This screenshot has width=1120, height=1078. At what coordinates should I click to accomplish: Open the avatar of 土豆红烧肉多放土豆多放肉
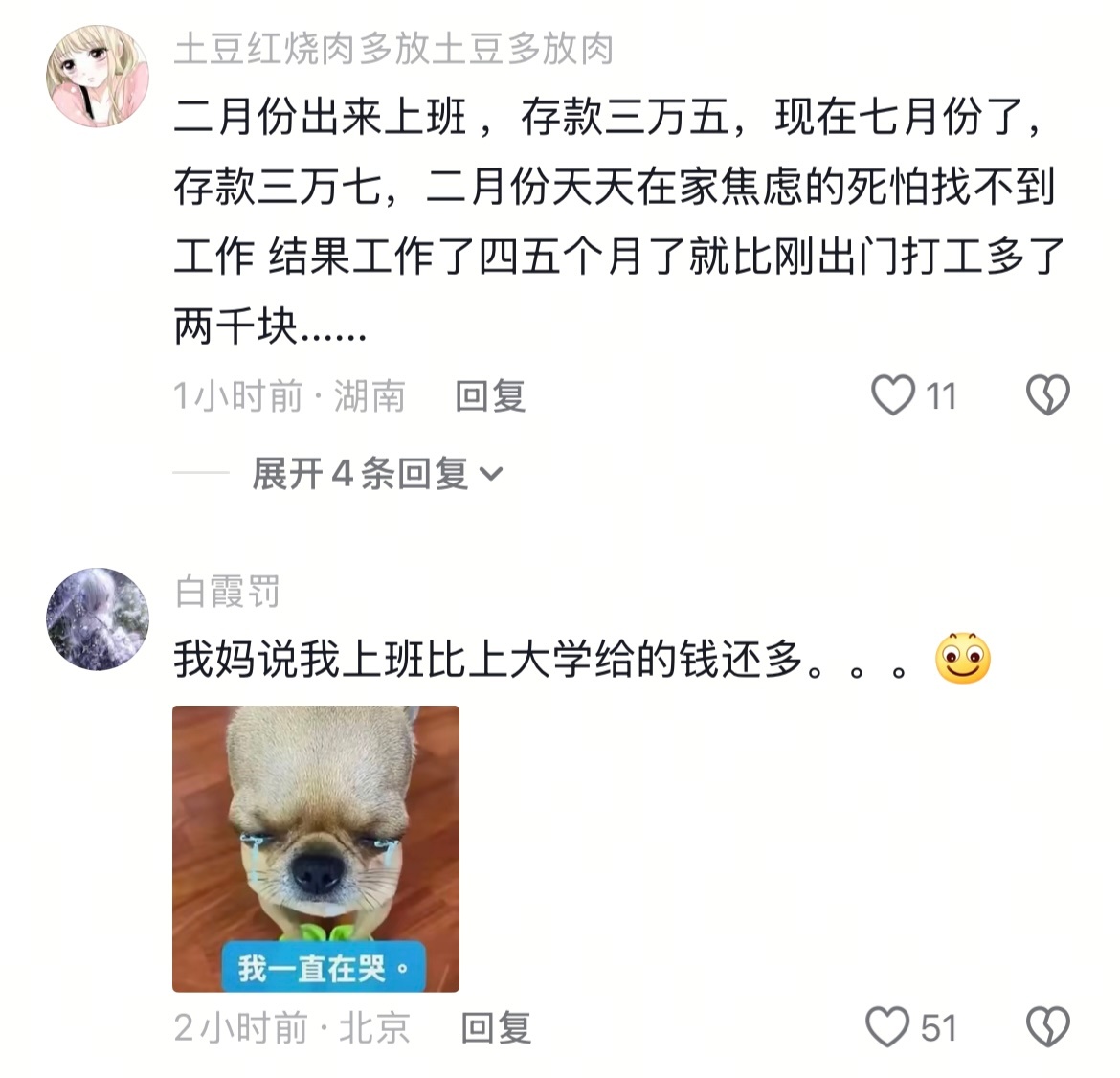point(98,77)
